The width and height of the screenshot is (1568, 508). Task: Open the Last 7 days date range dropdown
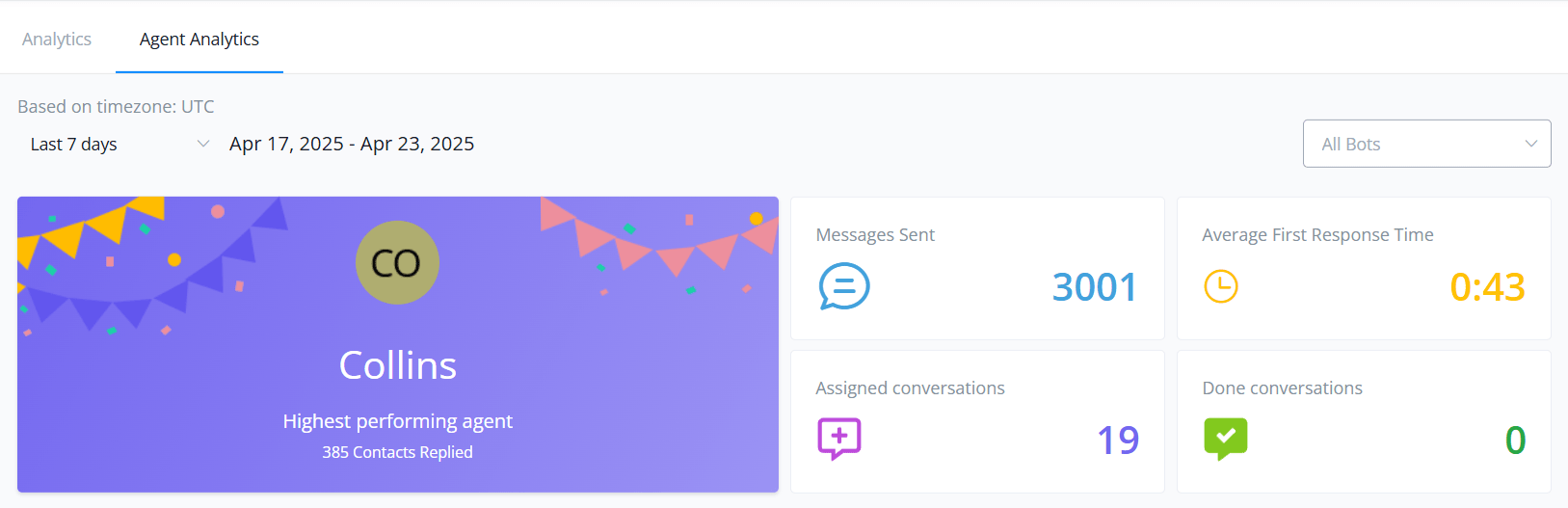click(120, 144)
